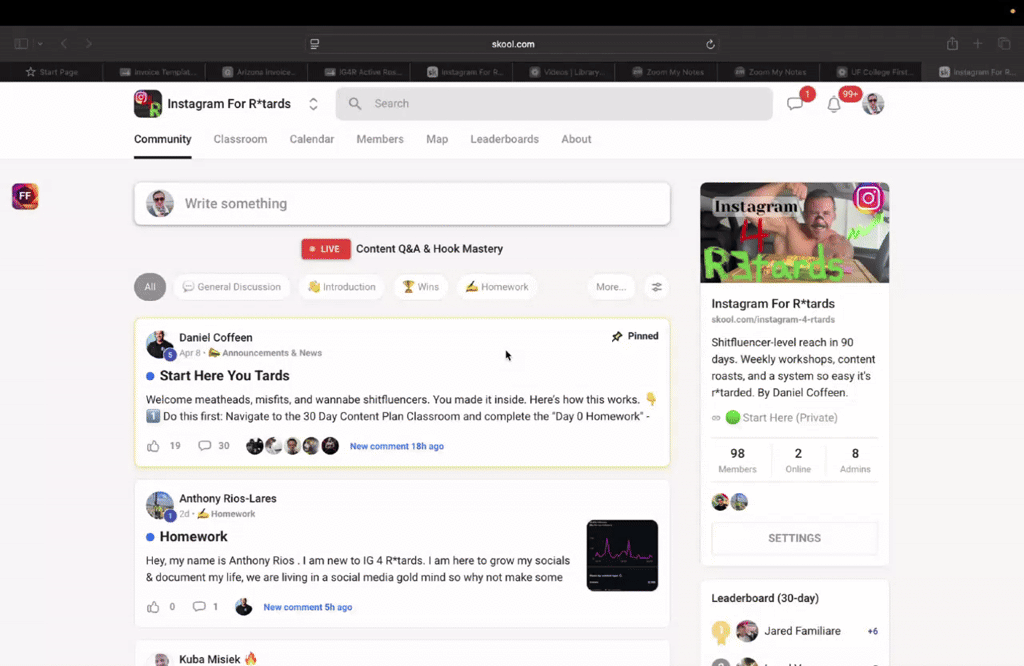Image resolution: width=1024 pixels, height=666 pixels.
Task: Open the Announcements & News category link
Action: tap(272, 353)
